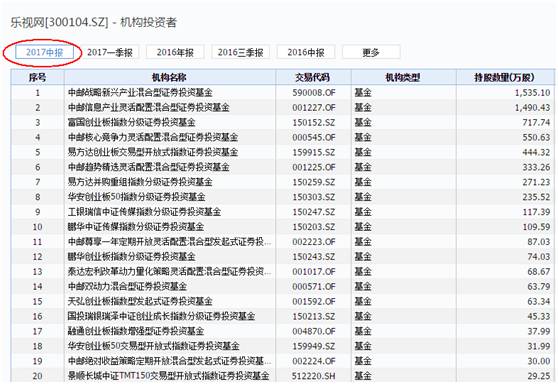Viewport: 558px width, 384px height.
Task: Open the 2016年报 tab
Action: click(x=175, y=52)
